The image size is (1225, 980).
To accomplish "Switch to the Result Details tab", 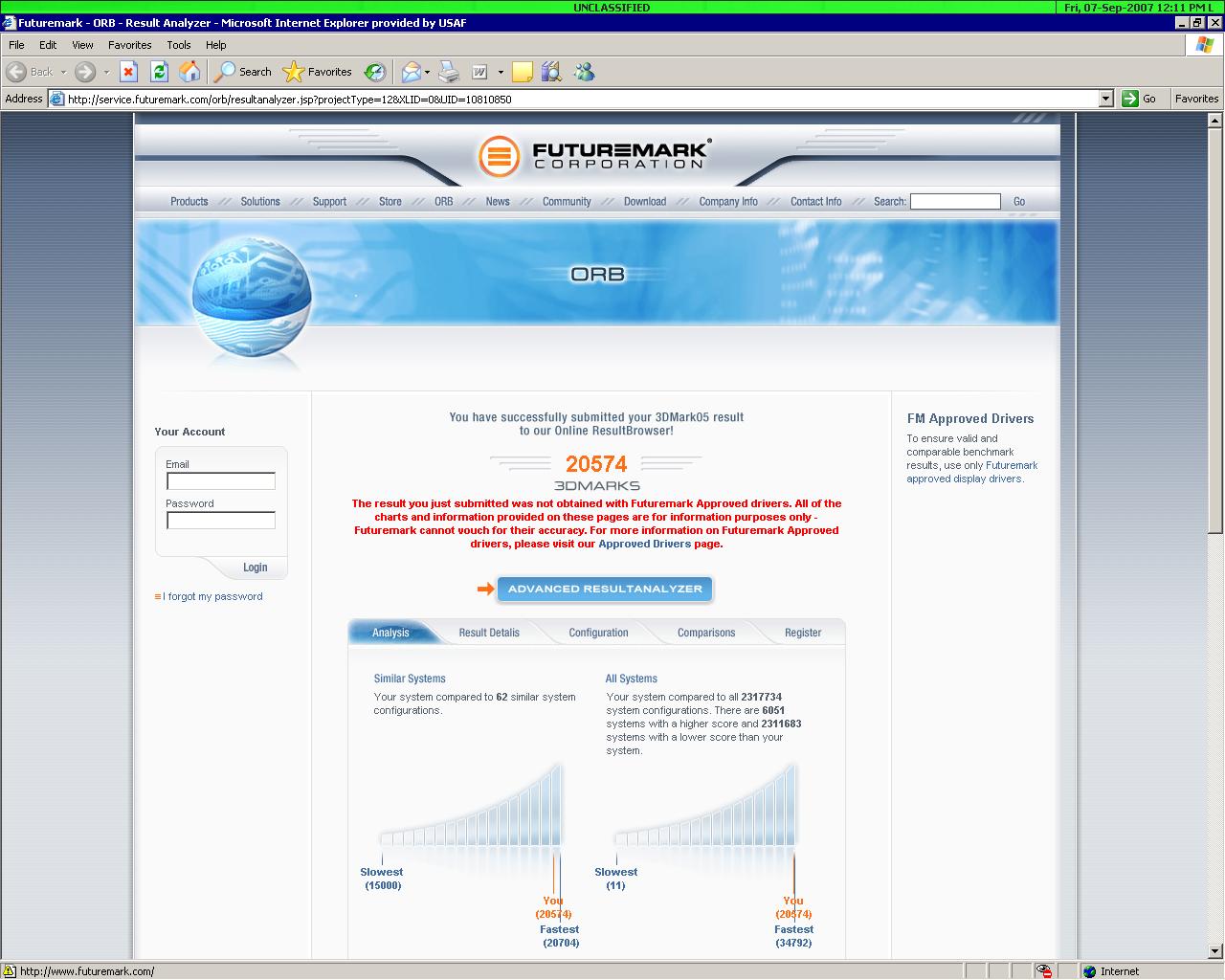I will click(489, 633).
